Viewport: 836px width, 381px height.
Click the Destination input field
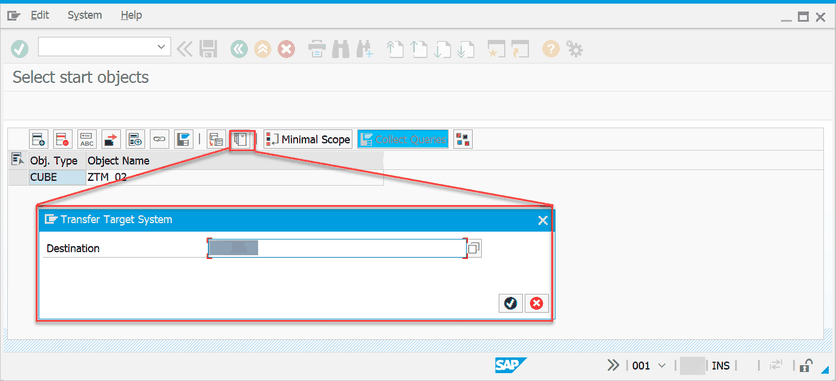pyautogui.click(x=337, y=248)
